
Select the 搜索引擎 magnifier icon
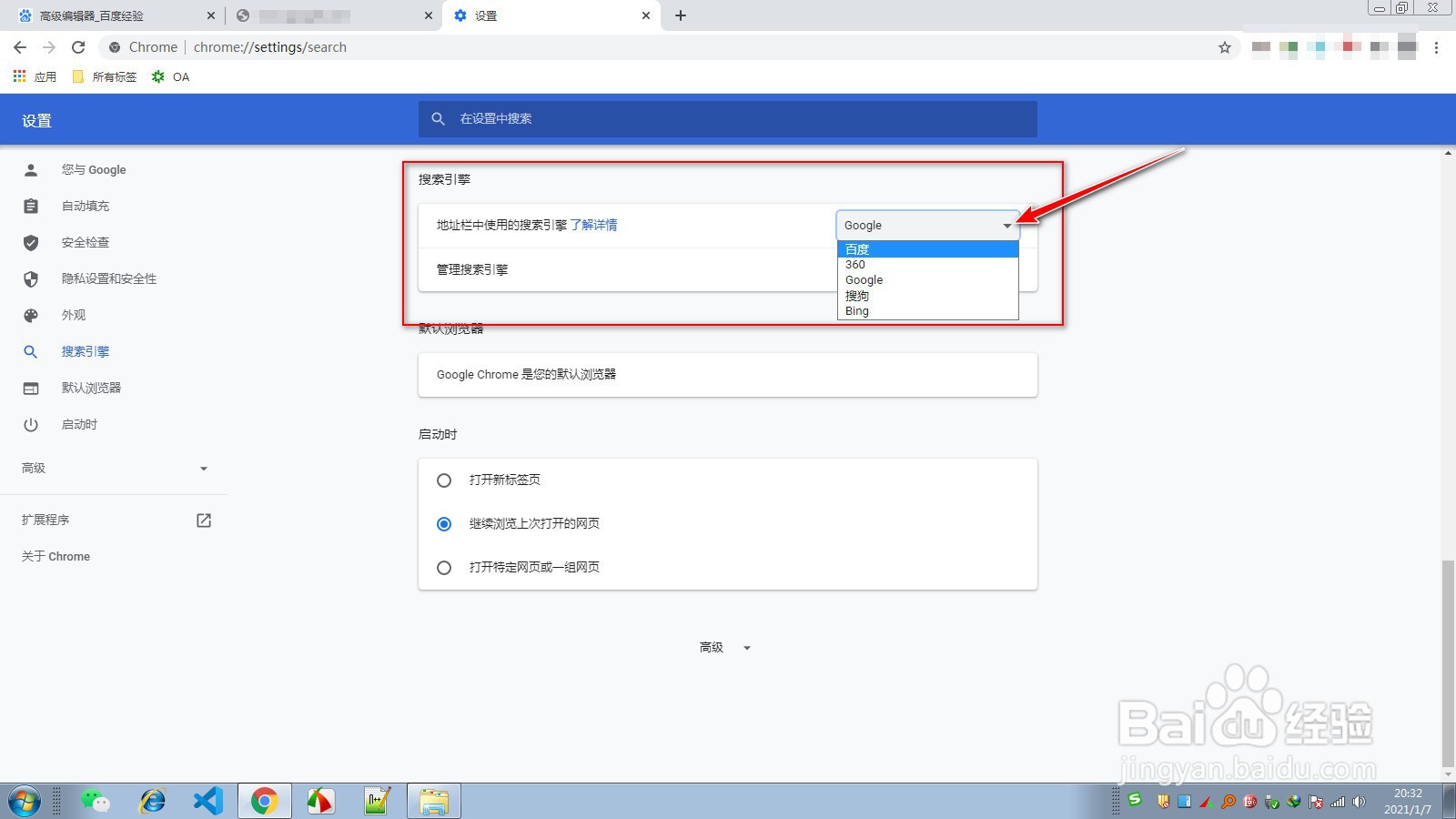tap(32, 351)
